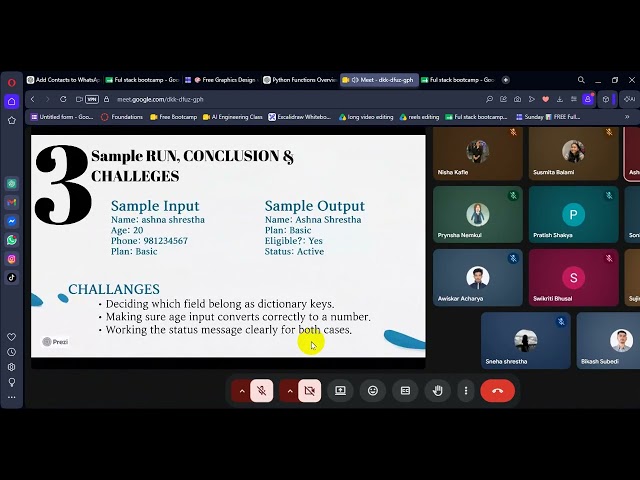Open sidebar settings gear icon
This screenshot has width=640, height=480.
(x=11, y=367)
